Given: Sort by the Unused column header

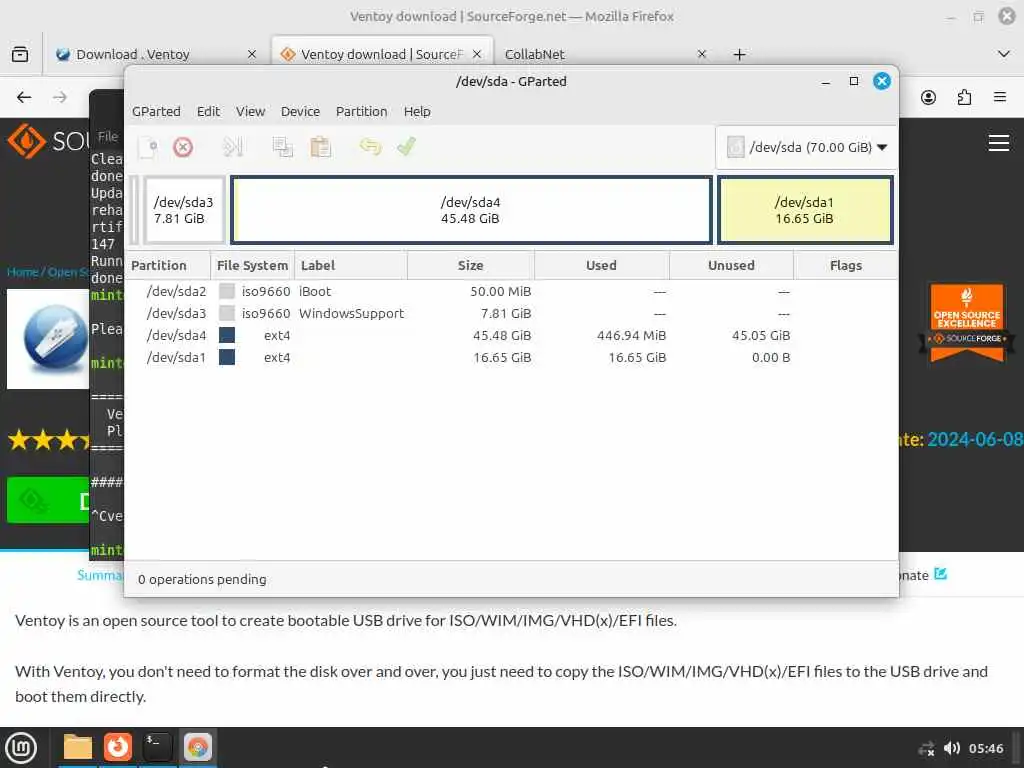Looking at the screenshot, I should pyautogui.click(x=731, y=266).
